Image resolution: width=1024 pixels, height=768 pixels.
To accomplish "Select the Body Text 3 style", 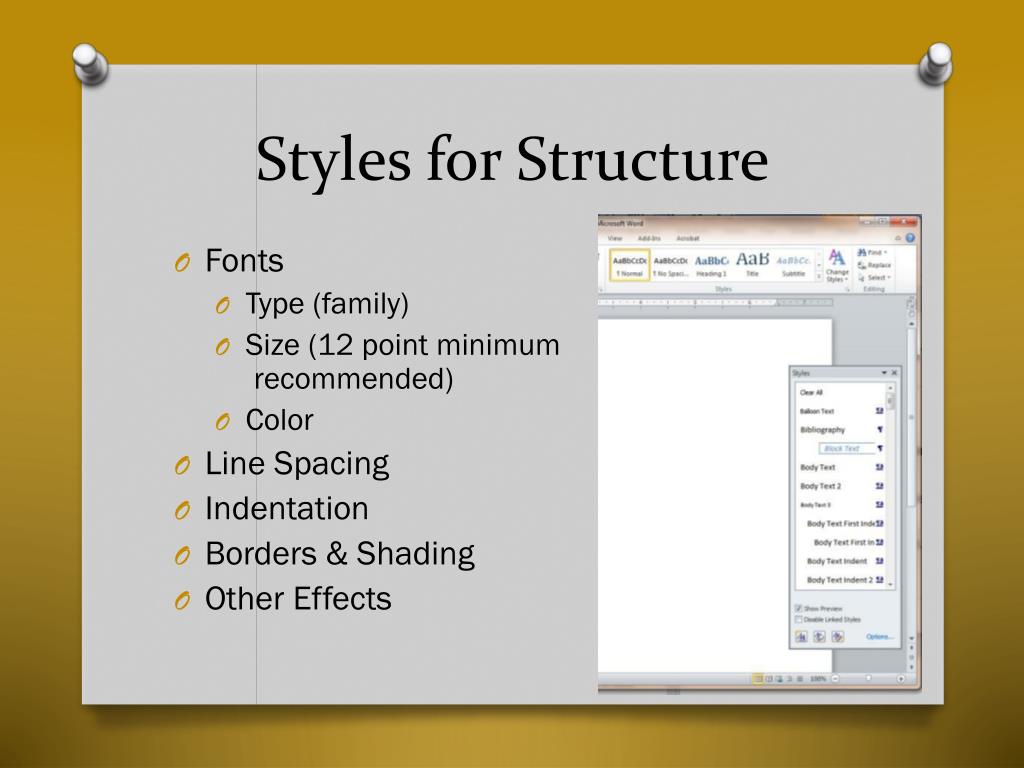I will (815, 505).
